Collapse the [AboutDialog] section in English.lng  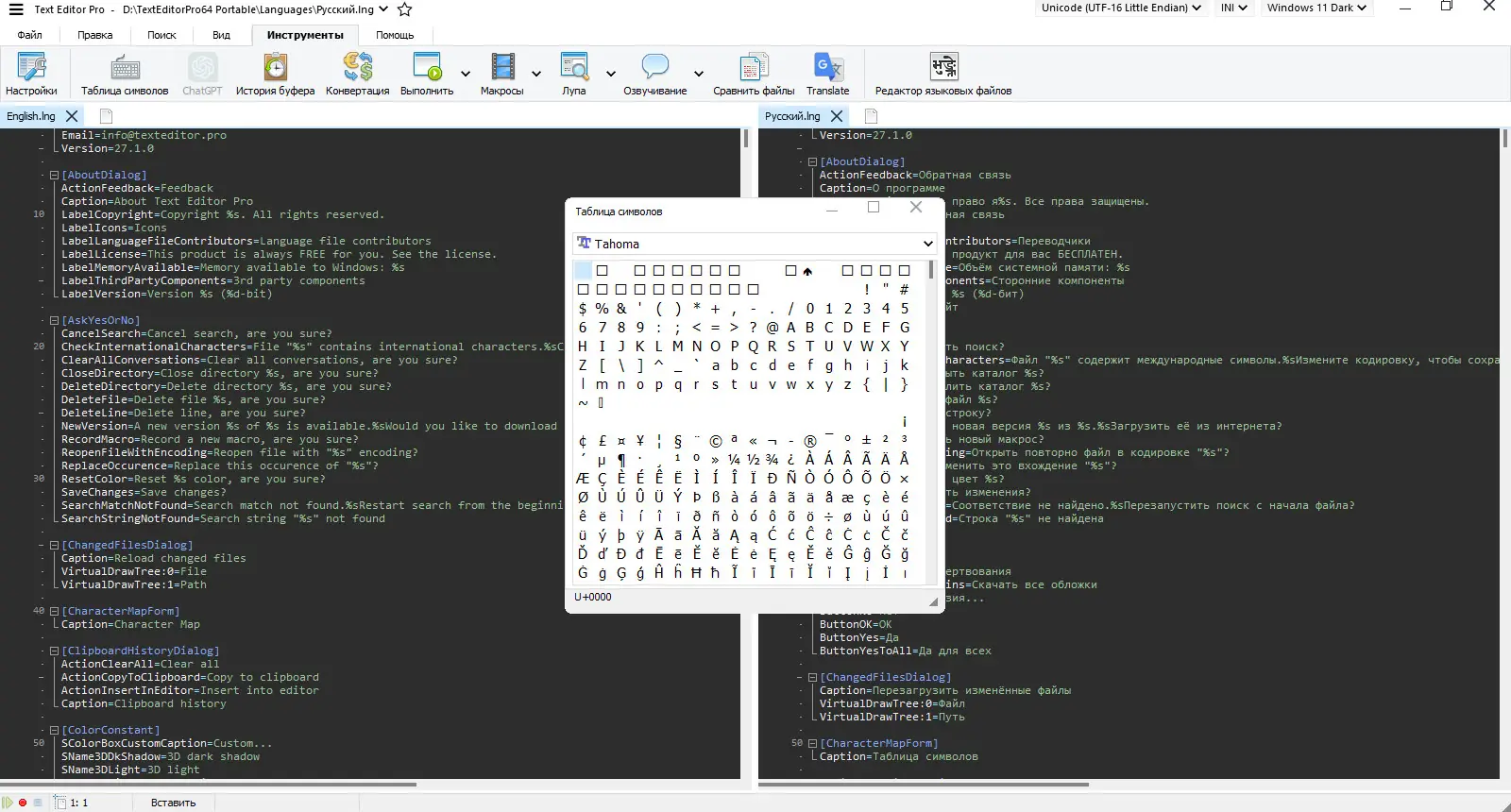[x=55, y=176]
